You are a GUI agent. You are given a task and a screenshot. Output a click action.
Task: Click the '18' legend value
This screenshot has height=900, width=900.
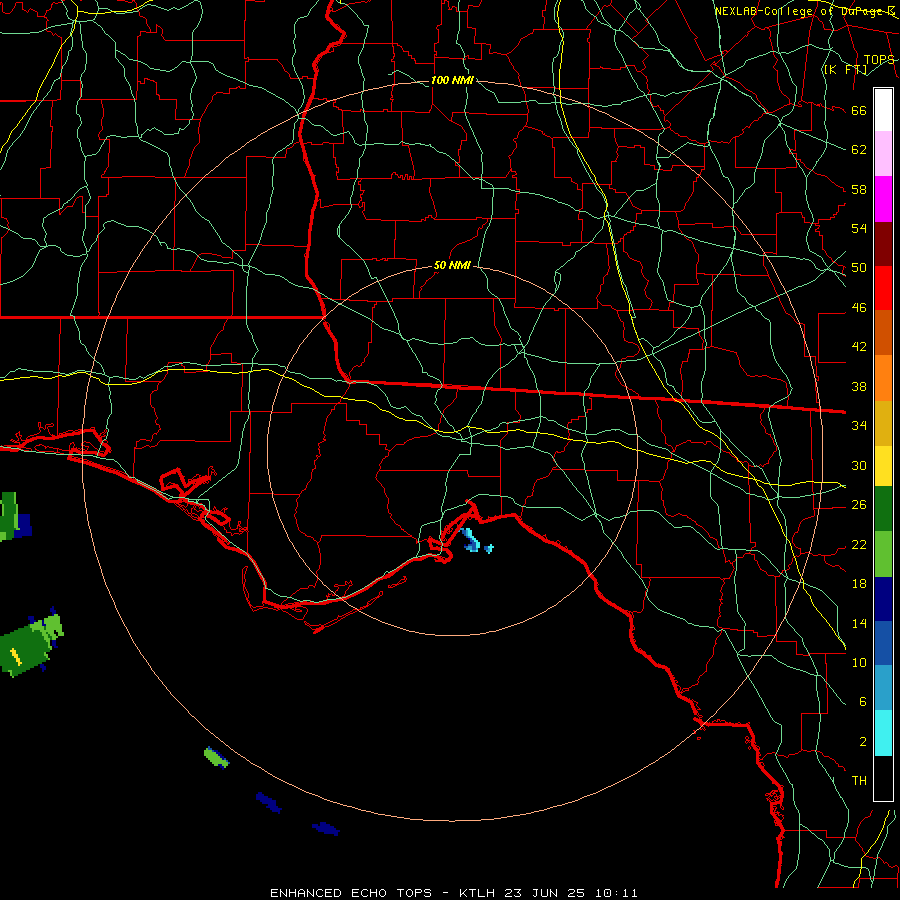[x=859, y=584]
